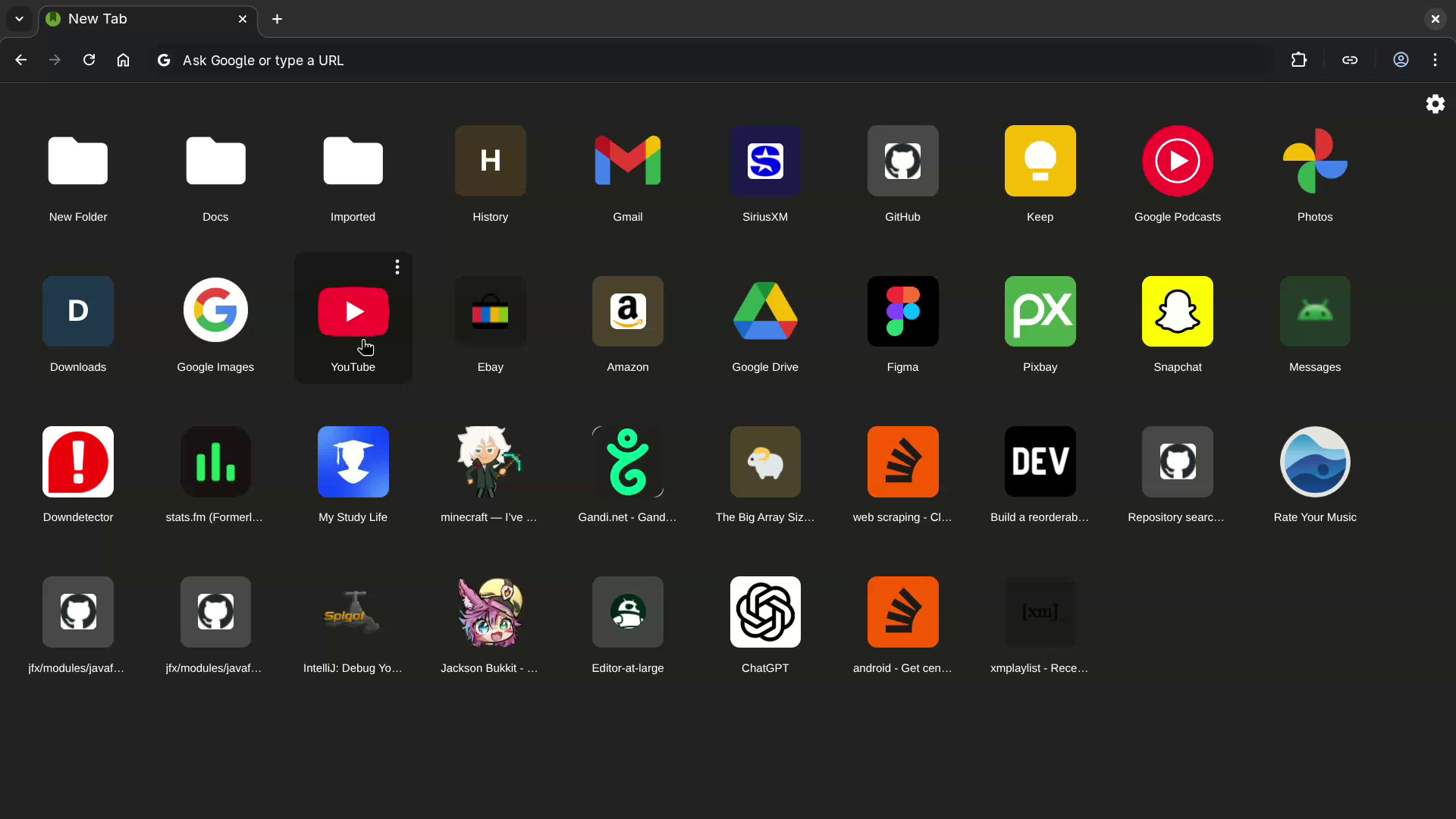
Task: Open the Gmail shortcut
Action: click(627, 161)
